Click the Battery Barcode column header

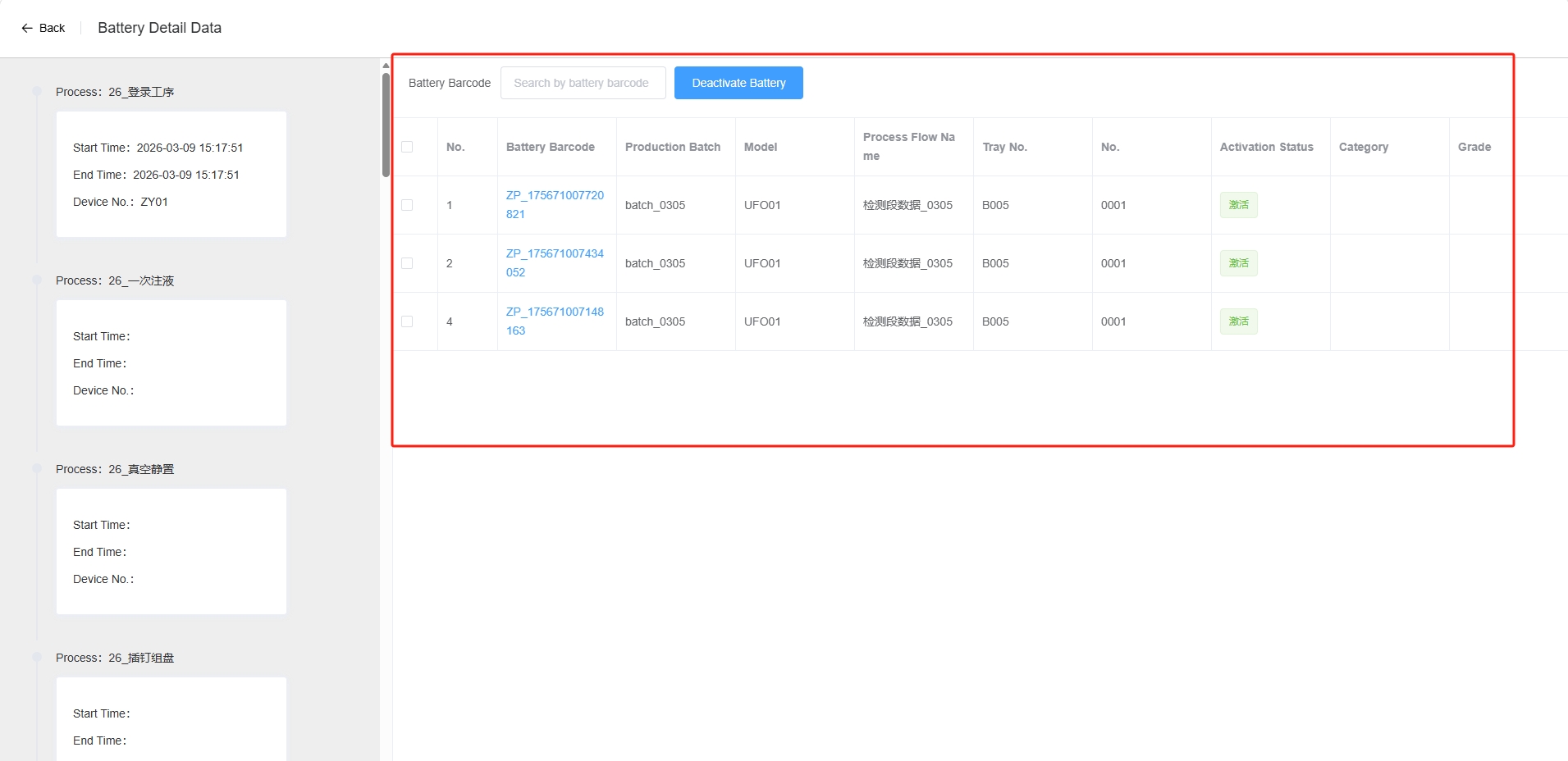[551, 147]
